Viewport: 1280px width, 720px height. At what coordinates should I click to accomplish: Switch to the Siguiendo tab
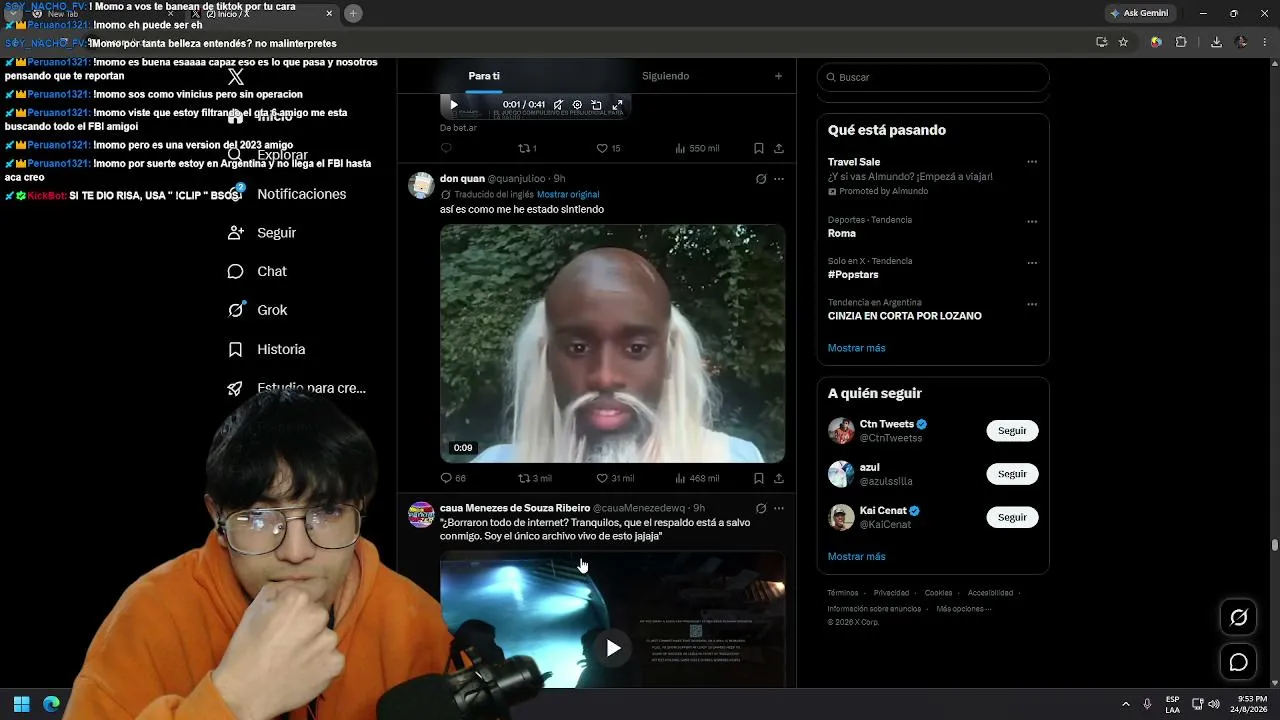click(x=665, y=76)
